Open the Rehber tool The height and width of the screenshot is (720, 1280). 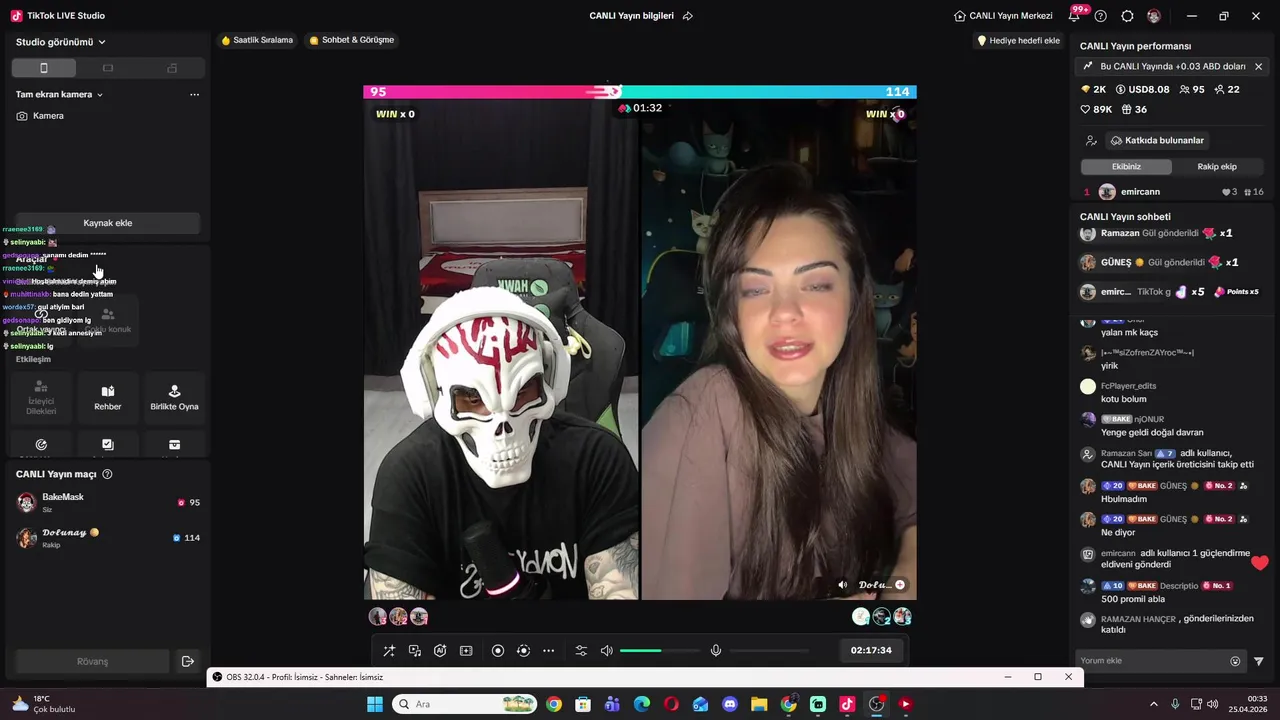click(108, 397)
